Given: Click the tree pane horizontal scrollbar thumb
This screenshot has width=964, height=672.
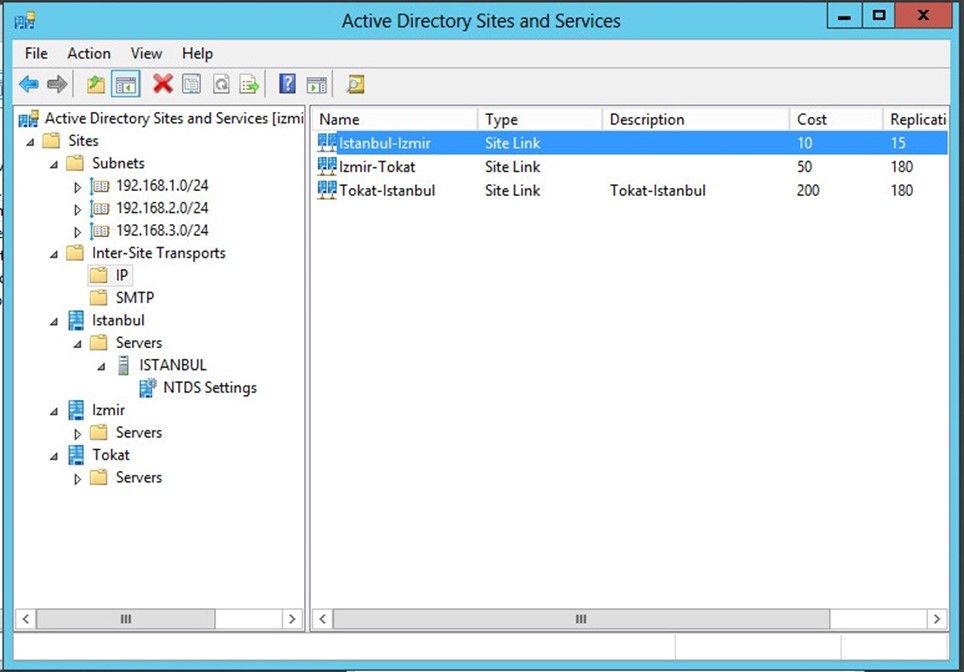Looking at the screenshot, I should pyautogui.click(x=126, y=619).
